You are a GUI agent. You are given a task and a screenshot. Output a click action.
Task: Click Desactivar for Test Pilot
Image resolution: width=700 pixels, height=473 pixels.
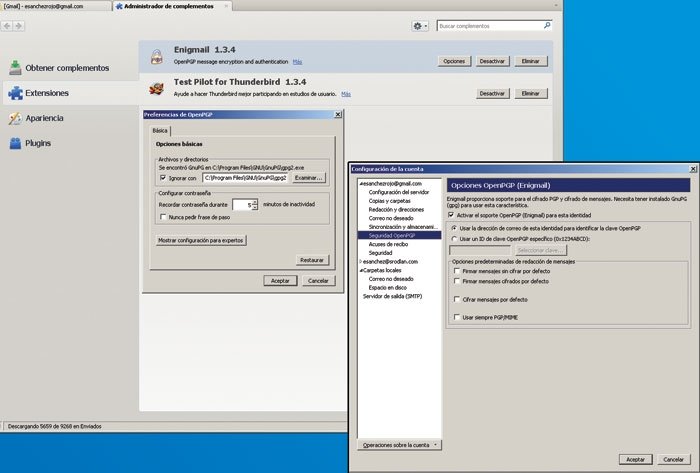[x=492, y=94]
